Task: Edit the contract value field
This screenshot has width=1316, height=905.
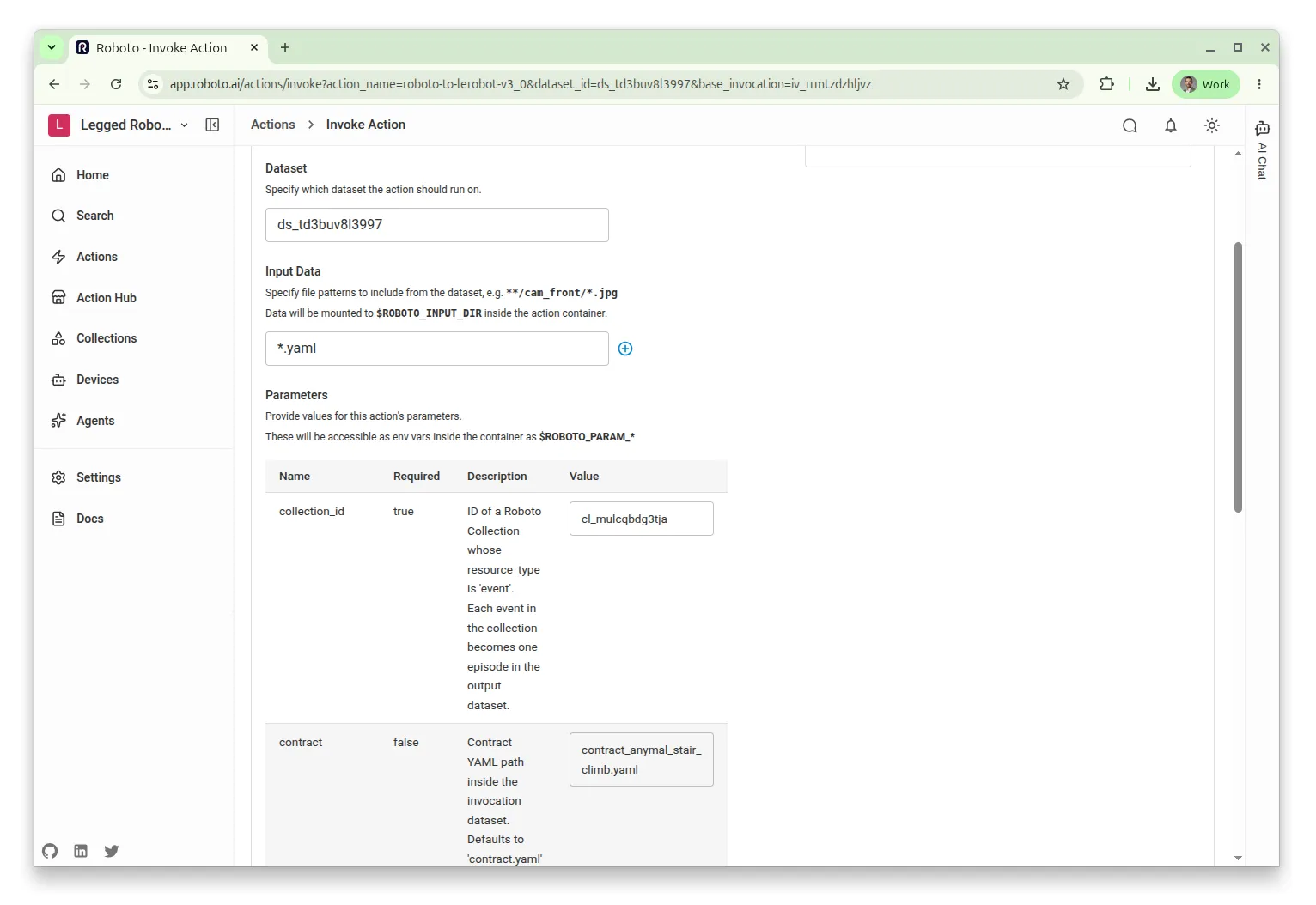Action: coord(642,760)
